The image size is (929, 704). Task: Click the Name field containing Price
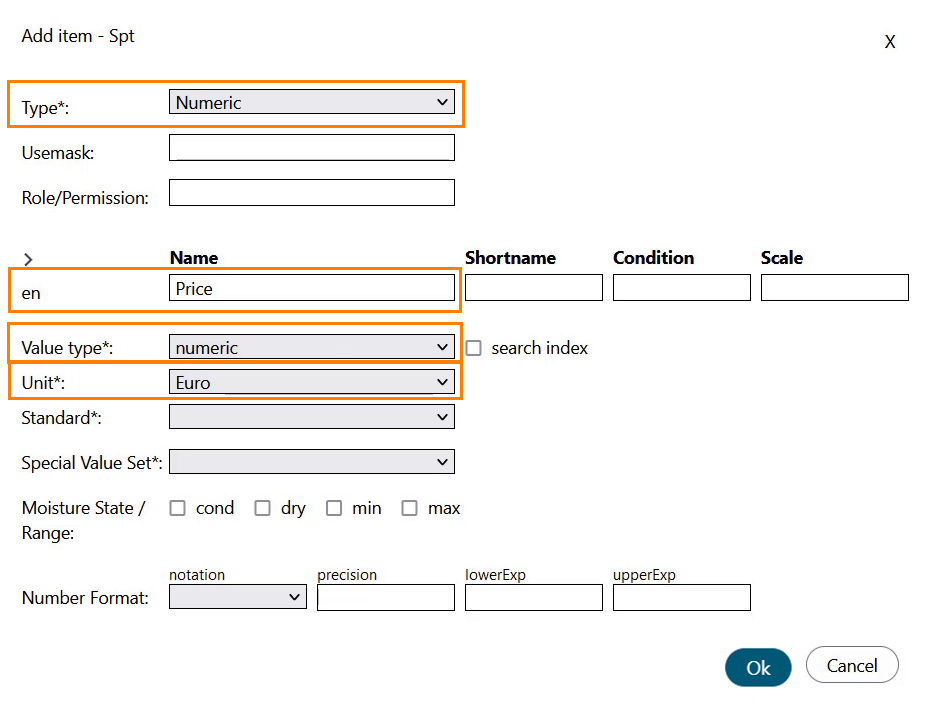pyautogui.click(x=311, y=288)
